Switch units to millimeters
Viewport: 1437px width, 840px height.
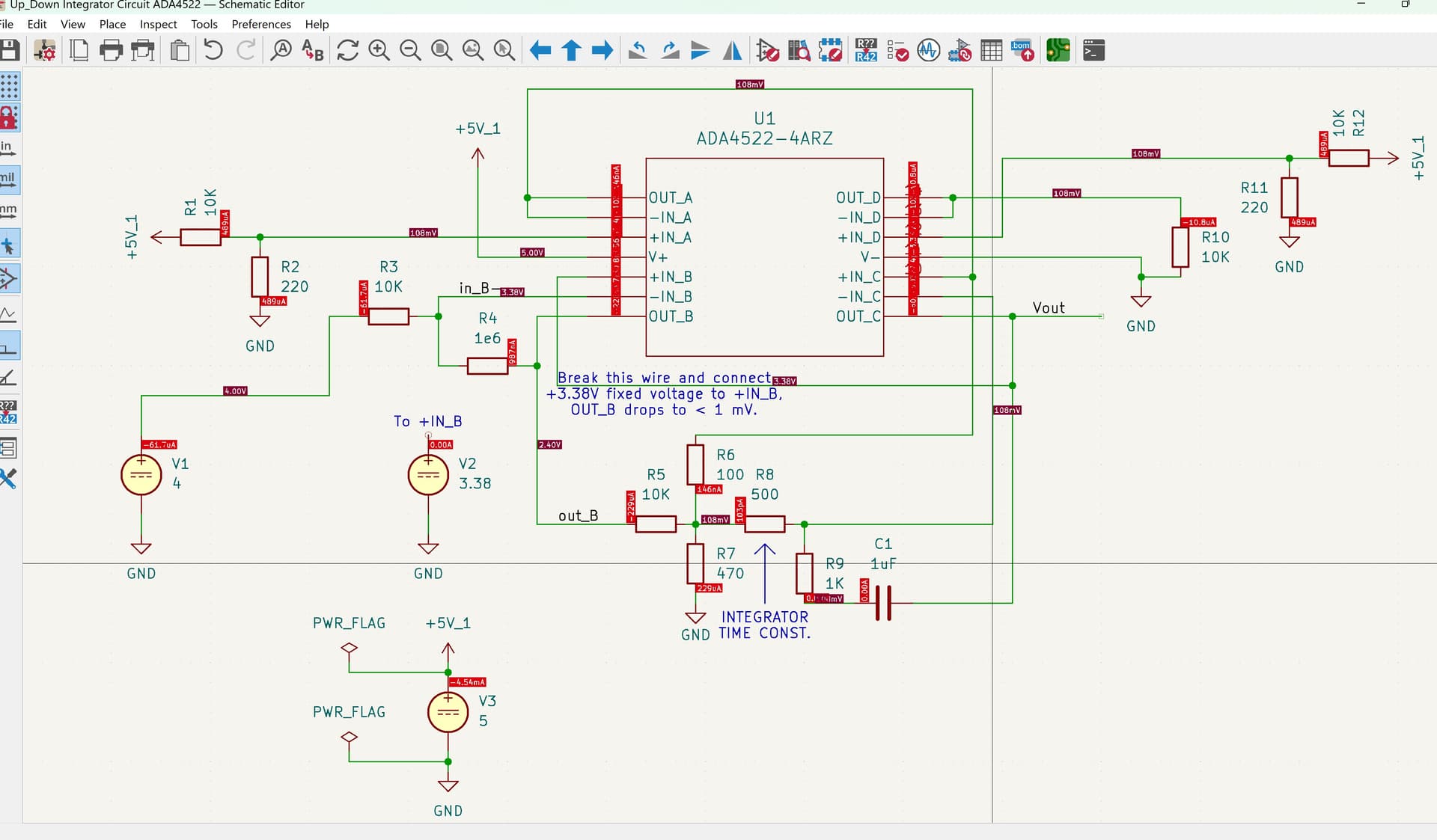pos(10,211)
